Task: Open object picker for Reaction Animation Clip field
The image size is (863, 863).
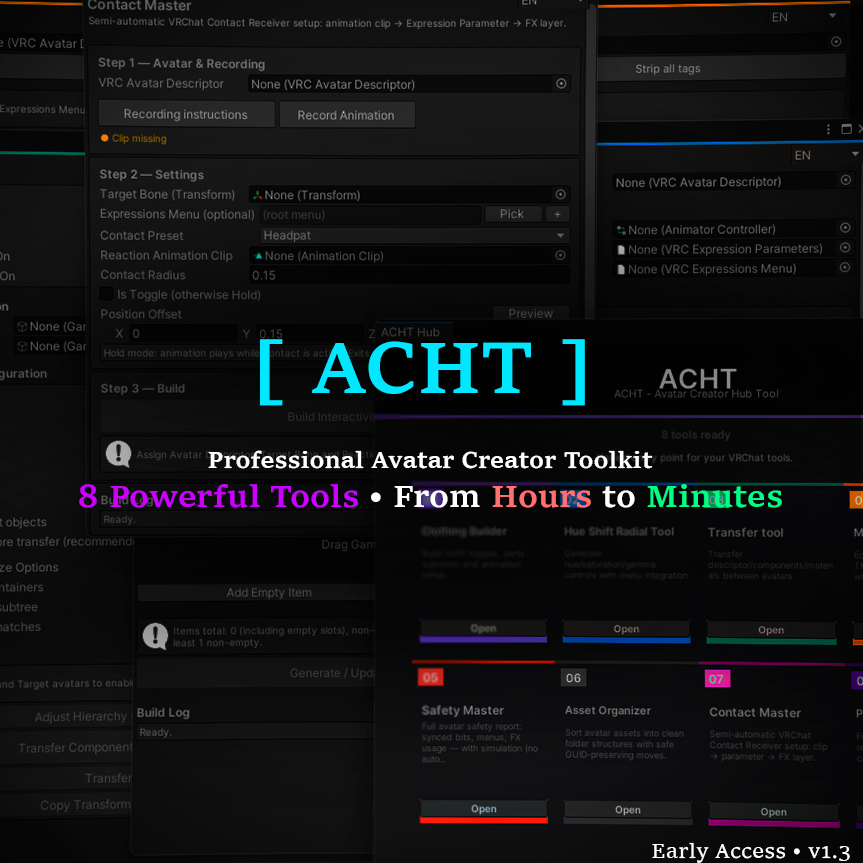Action: pyautogui.click(x=560, y=255)
